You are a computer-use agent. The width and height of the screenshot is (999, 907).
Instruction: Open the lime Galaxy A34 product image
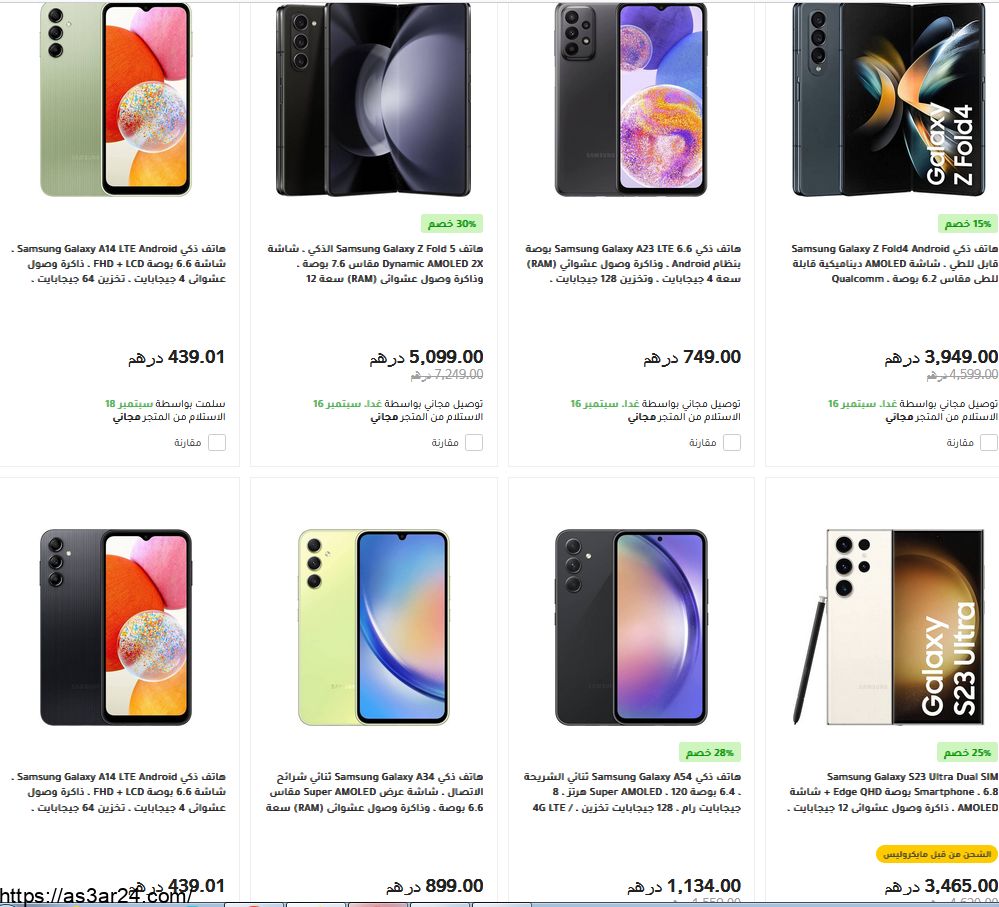(x=374, y=627)
